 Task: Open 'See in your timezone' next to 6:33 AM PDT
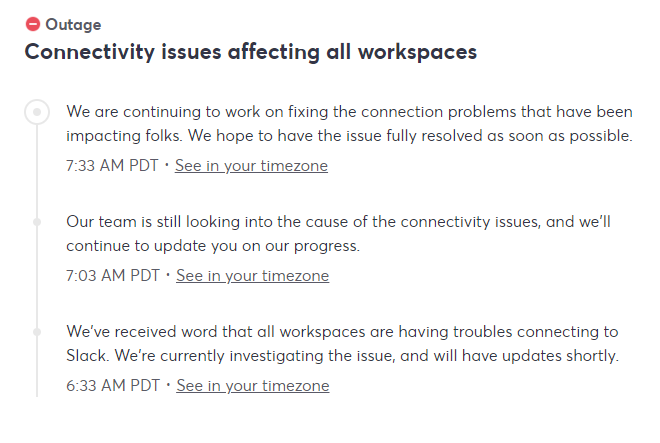click(x=252, y=386)
